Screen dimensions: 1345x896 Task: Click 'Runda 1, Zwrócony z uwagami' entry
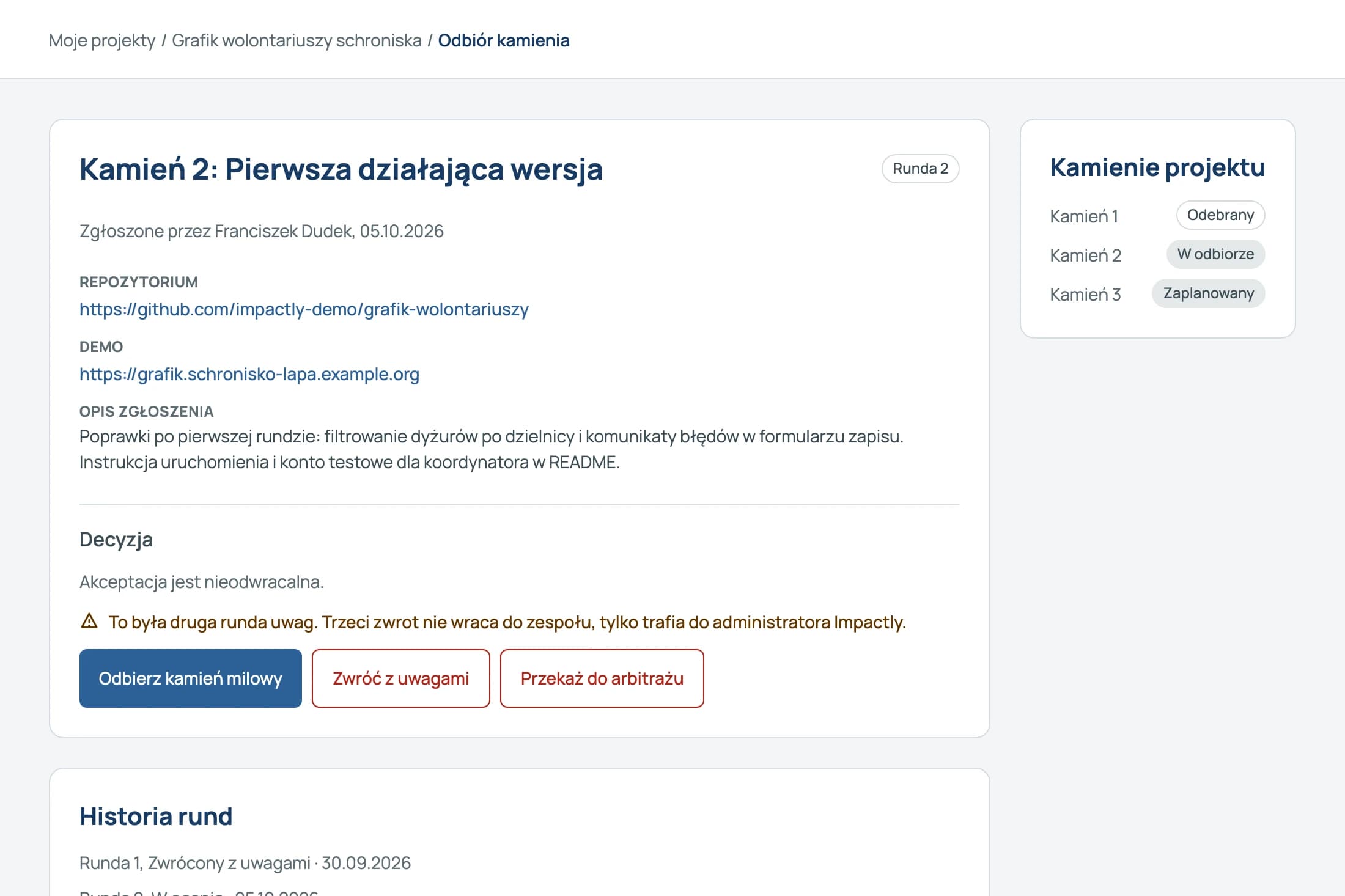click(x=245, y=863)
